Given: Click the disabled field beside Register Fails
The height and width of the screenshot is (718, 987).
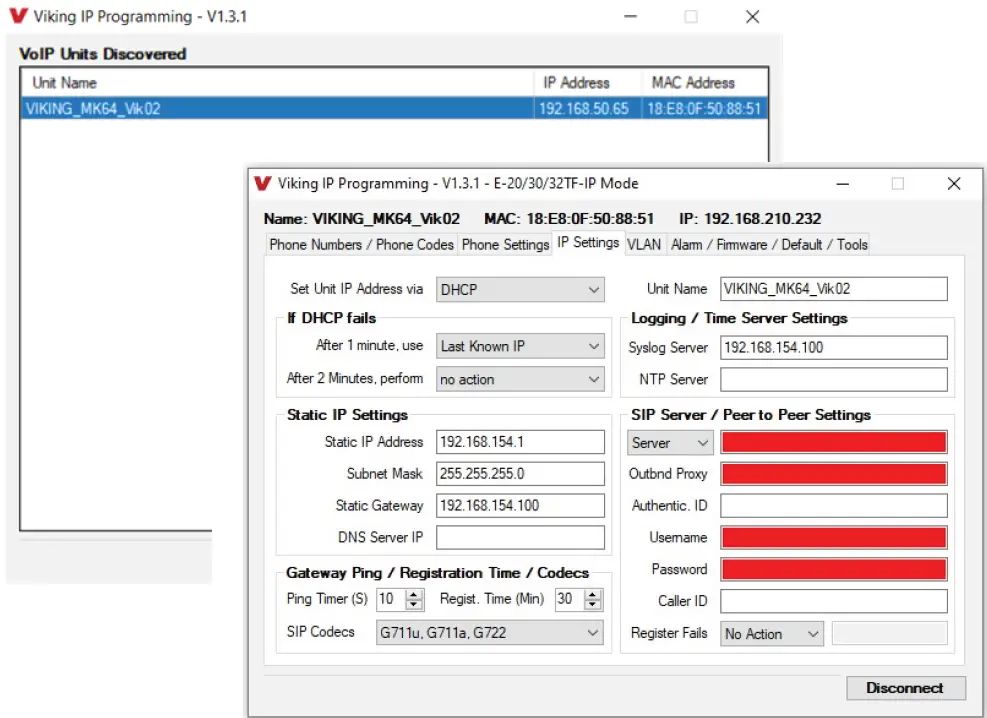Looking at the screenshot, I should [x=889, y=634].
